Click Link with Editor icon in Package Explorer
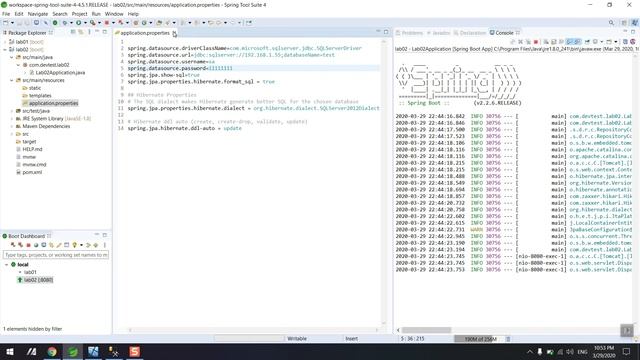 81,32
